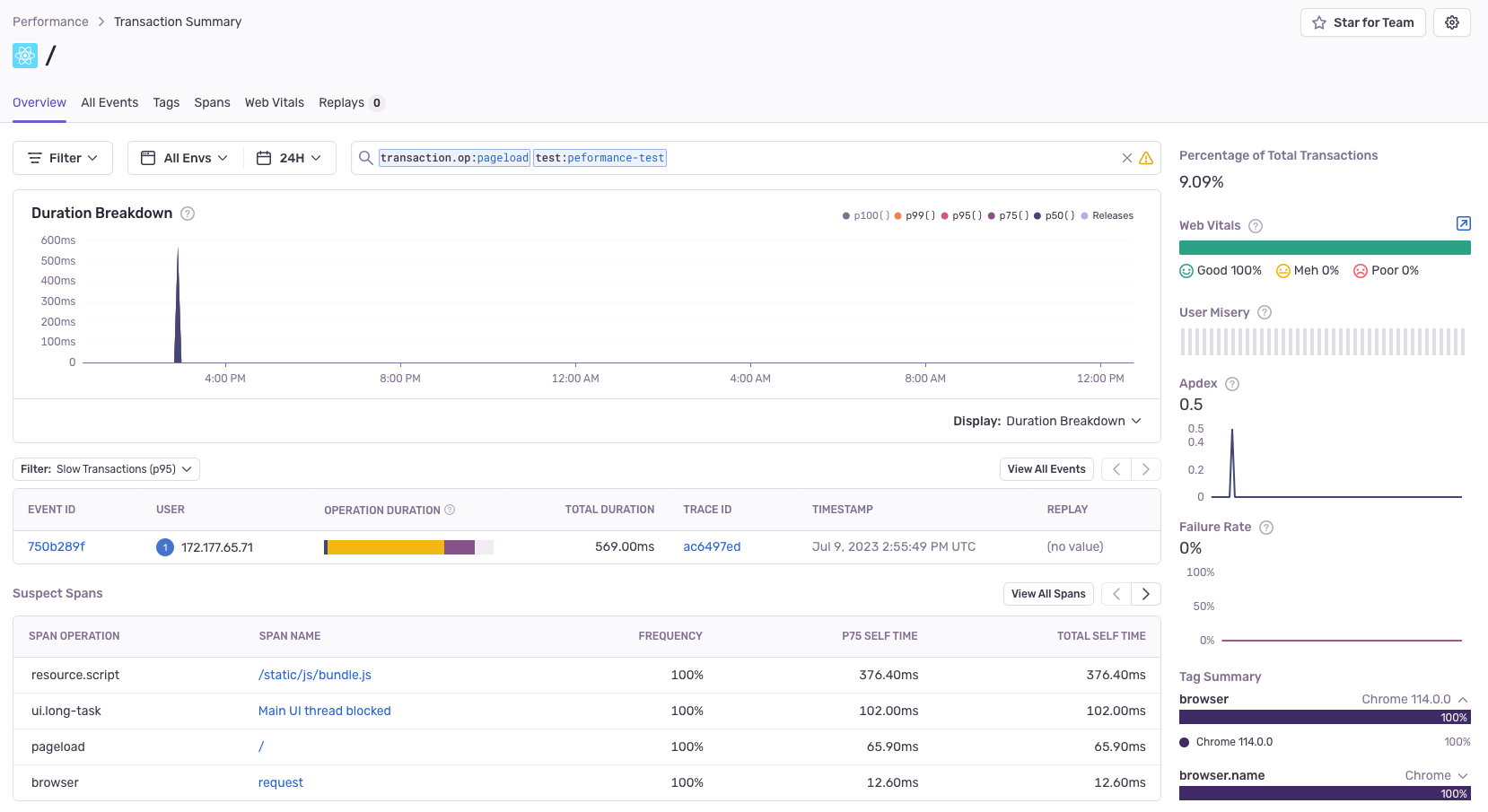Toggle p100() series in chart legend
Screen dimensions: 1488x812
pyautogui.click(x=866, y=216)
